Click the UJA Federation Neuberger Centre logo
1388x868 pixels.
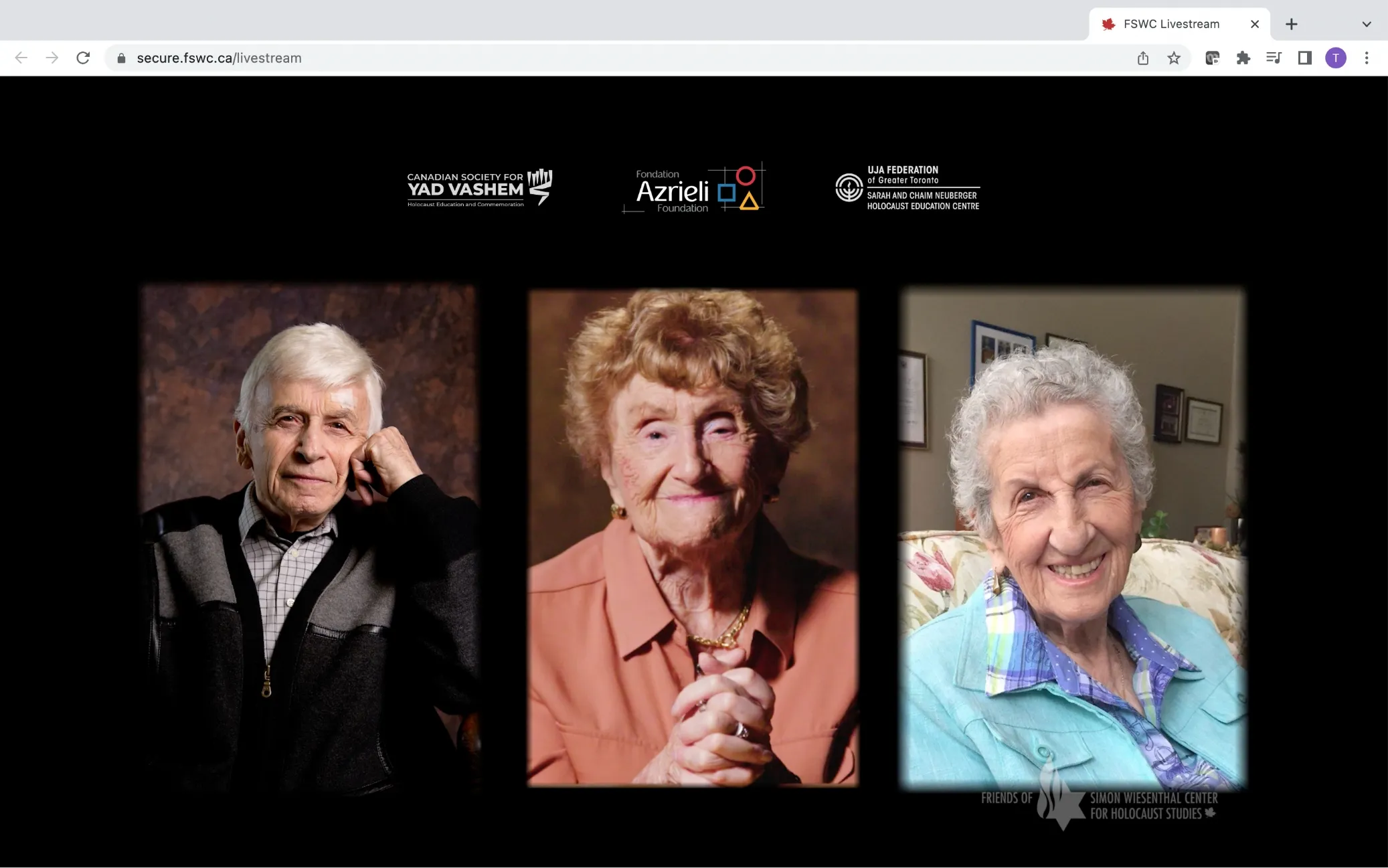point(907,188)
